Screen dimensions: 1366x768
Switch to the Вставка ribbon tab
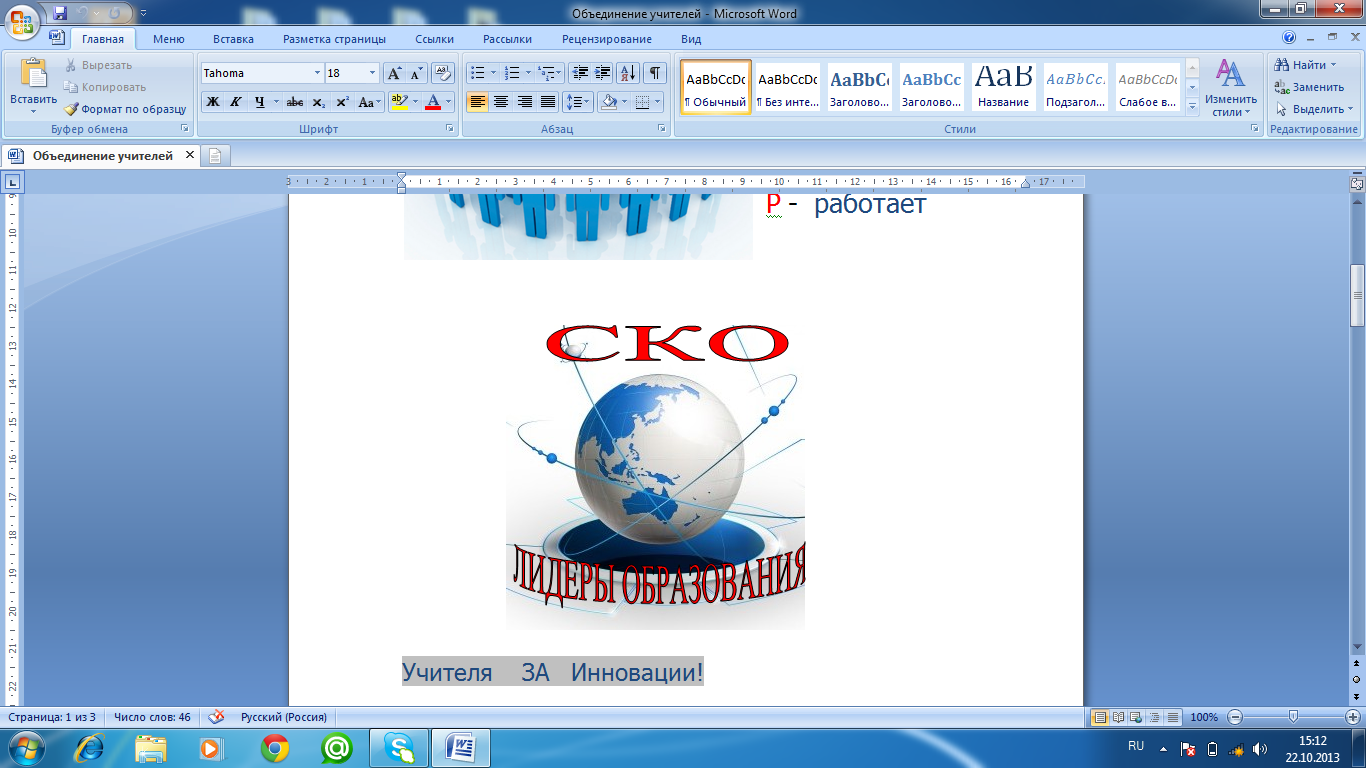(233, 39)
